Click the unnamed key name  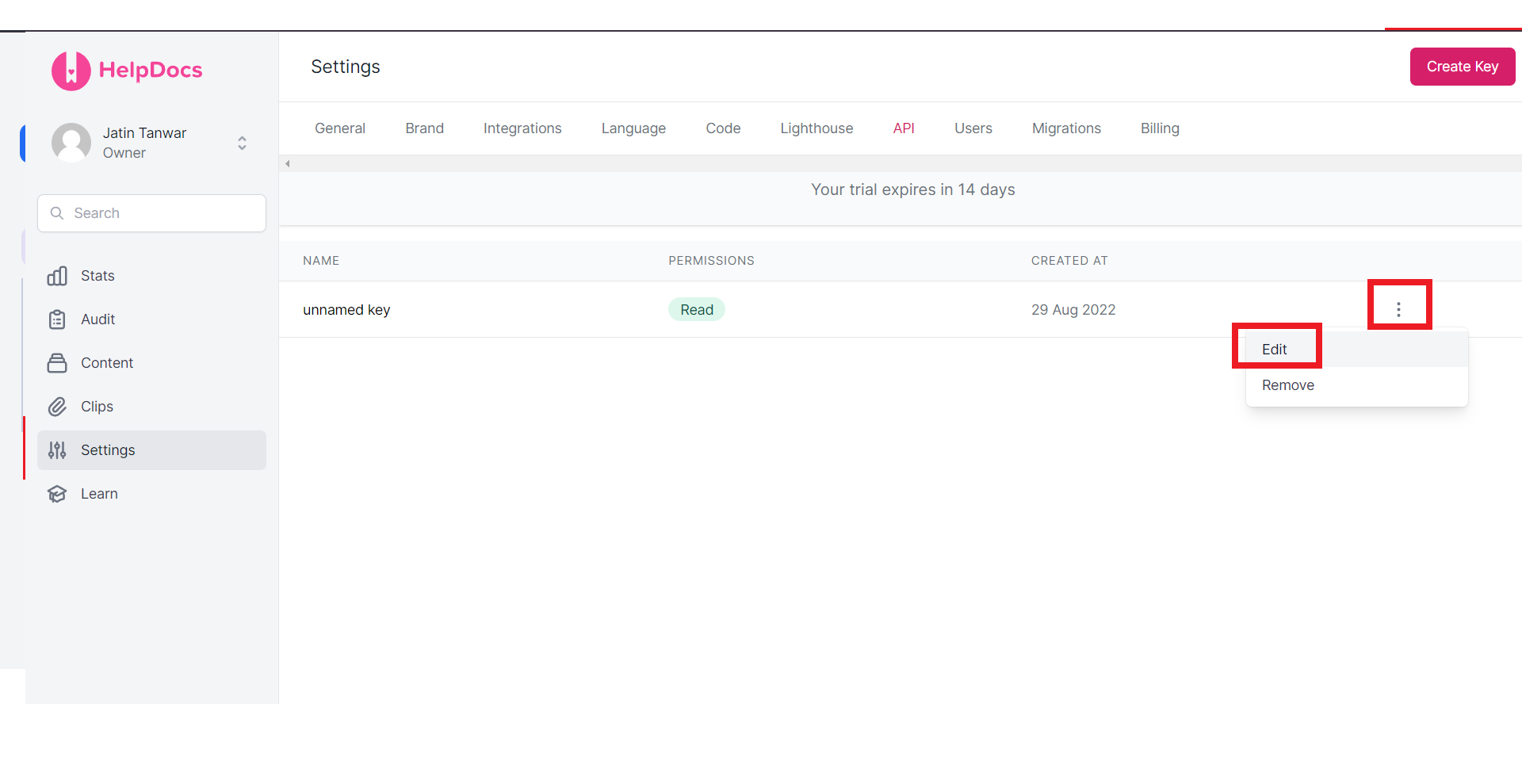pyautogui.click(x=346, y=310)
